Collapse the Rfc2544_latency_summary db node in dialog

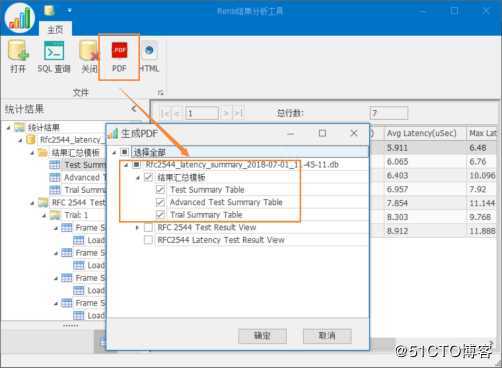pos(126,165)
